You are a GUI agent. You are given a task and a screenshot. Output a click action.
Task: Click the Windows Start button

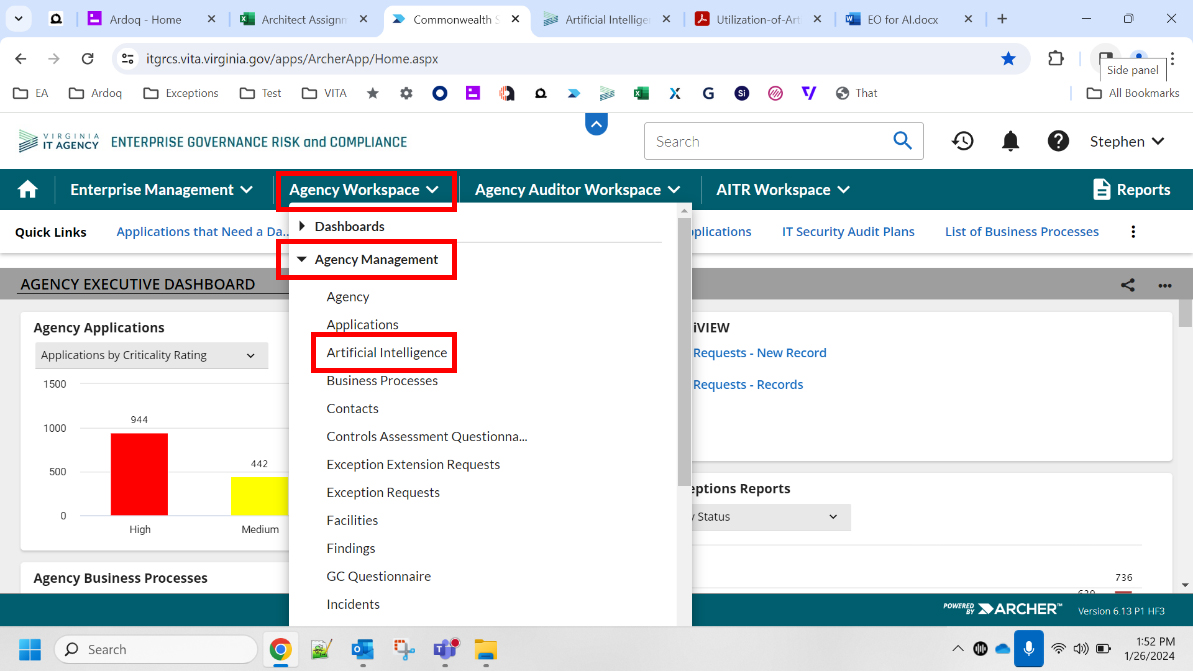click(x=30, y=649)
